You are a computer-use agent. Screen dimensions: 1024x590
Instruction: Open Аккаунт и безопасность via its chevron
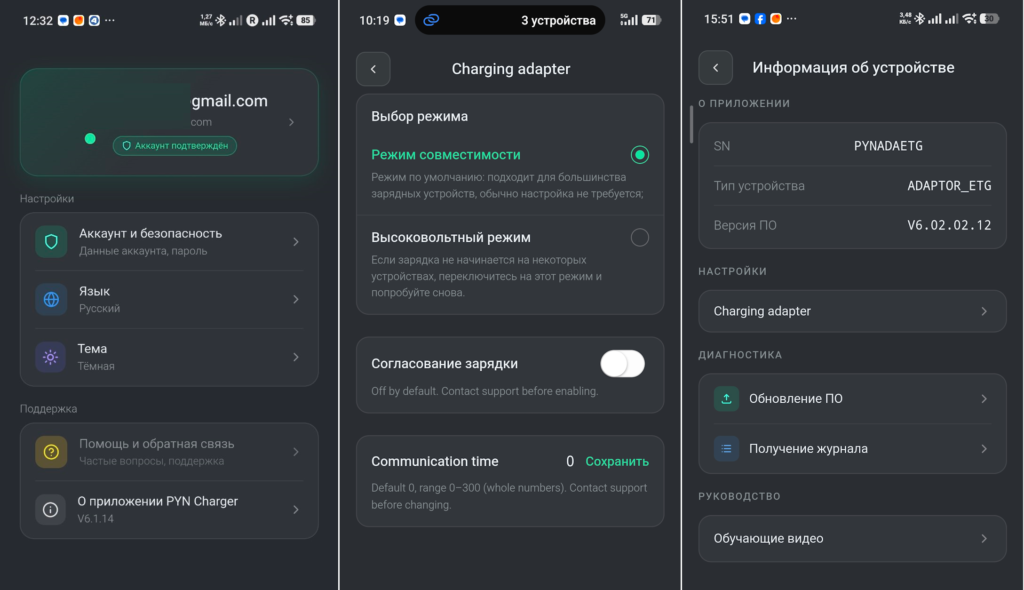click(x=296, y=242)
